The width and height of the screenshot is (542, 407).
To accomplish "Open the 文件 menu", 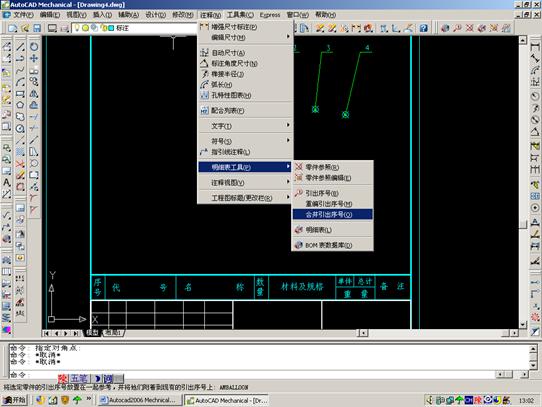I will (23, 15).
